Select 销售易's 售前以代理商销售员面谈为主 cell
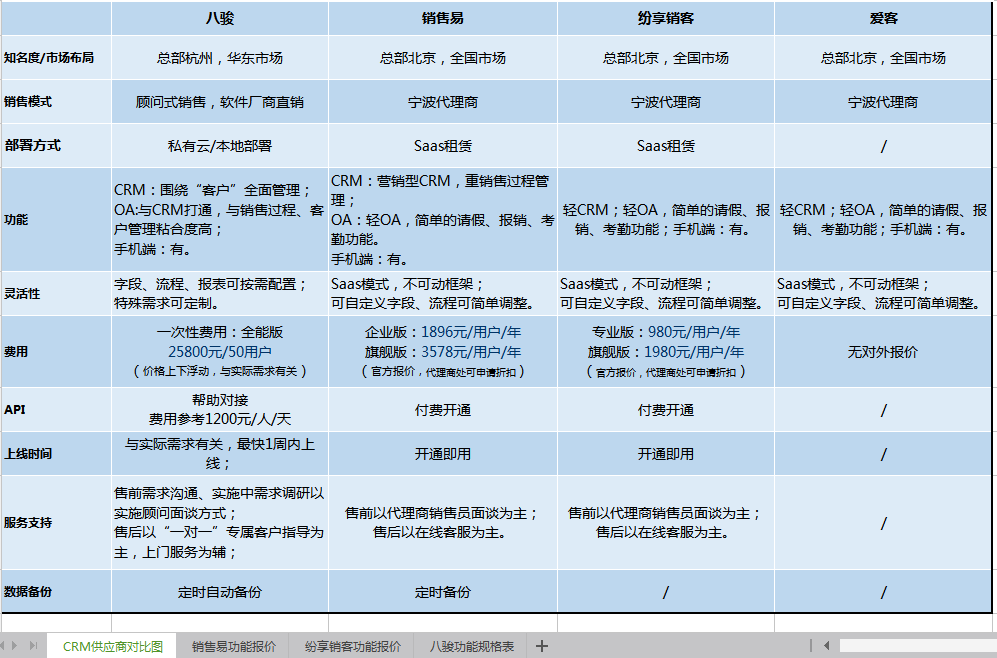This screenshot has height=658, width=997. tap(443, 523)
